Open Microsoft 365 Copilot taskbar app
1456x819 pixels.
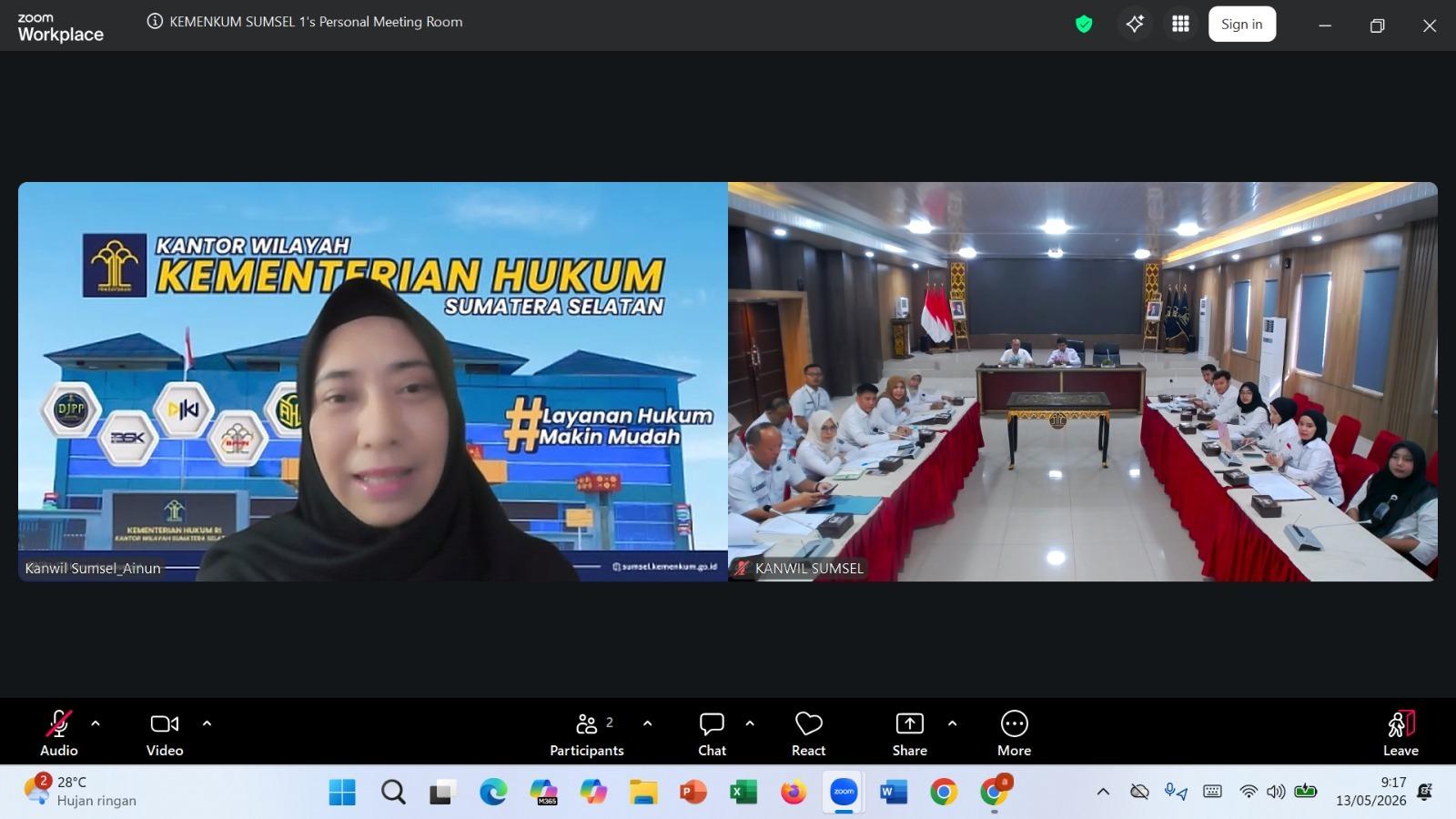pos(543,793)
